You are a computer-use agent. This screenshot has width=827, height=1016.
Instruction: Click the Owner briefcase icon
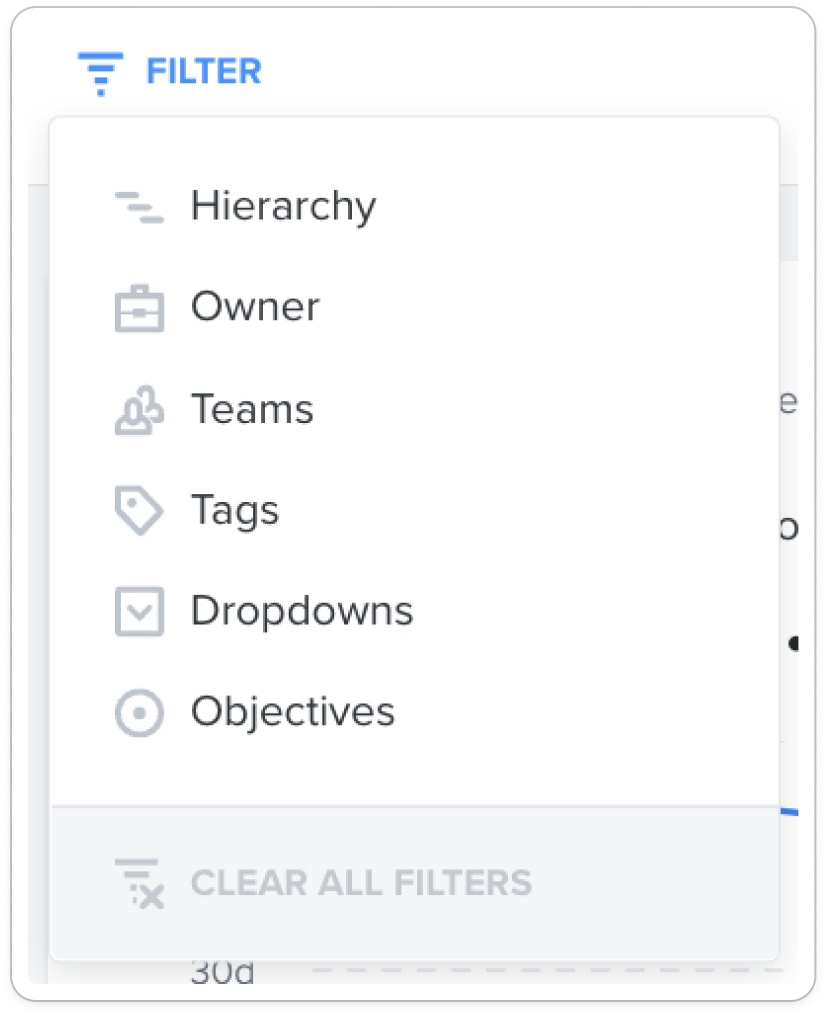[x=139, y=308]
